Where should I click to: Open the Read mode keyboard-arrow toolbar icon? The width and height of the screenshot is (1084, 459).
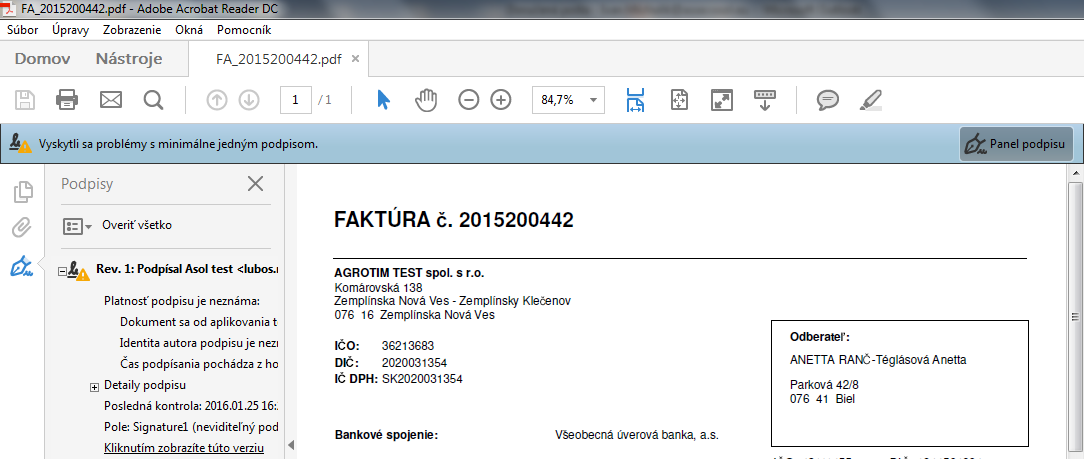point(765,100)
